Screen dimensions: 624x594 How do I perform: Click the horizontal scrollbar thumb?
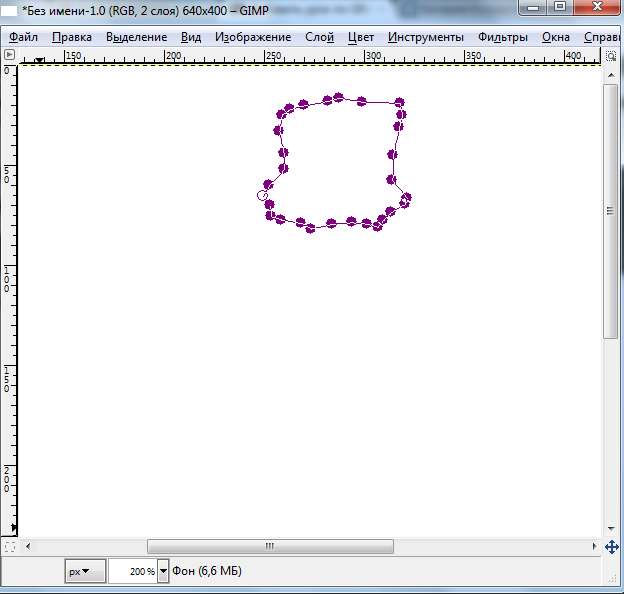point(270,547)
